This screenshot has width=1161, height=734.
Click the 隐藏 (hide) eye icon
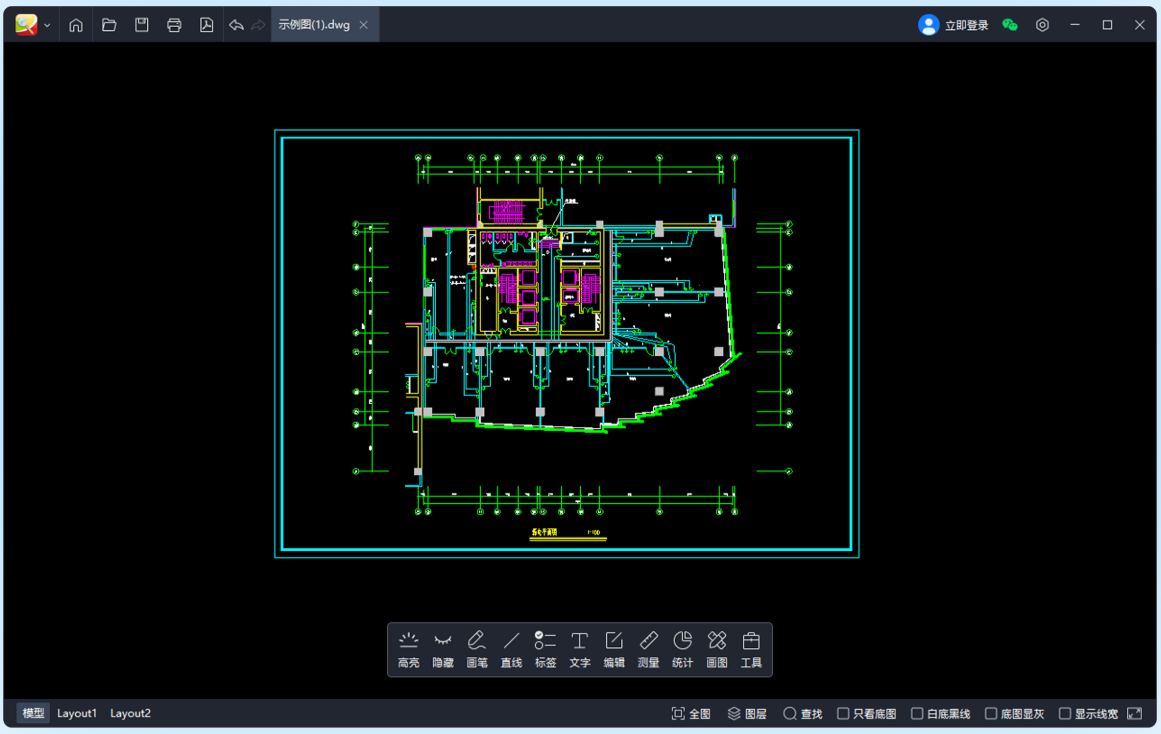click(443, 648)
